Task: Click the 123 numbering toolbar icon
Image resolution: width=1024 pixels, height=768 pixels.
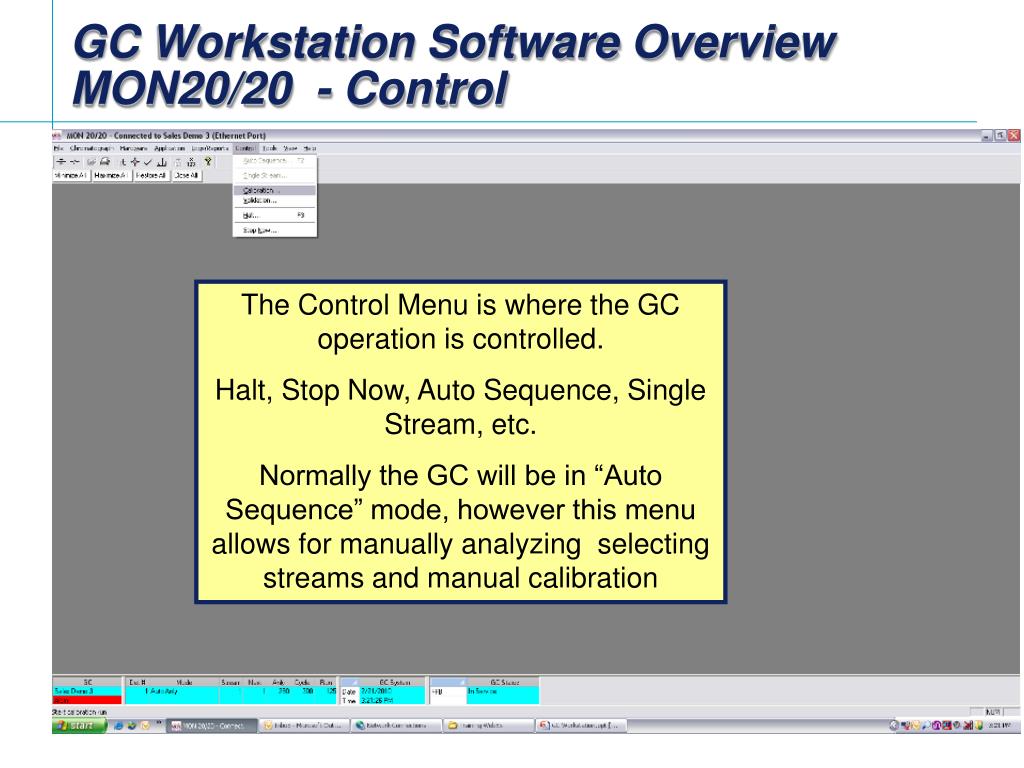Action: point(191,162)
